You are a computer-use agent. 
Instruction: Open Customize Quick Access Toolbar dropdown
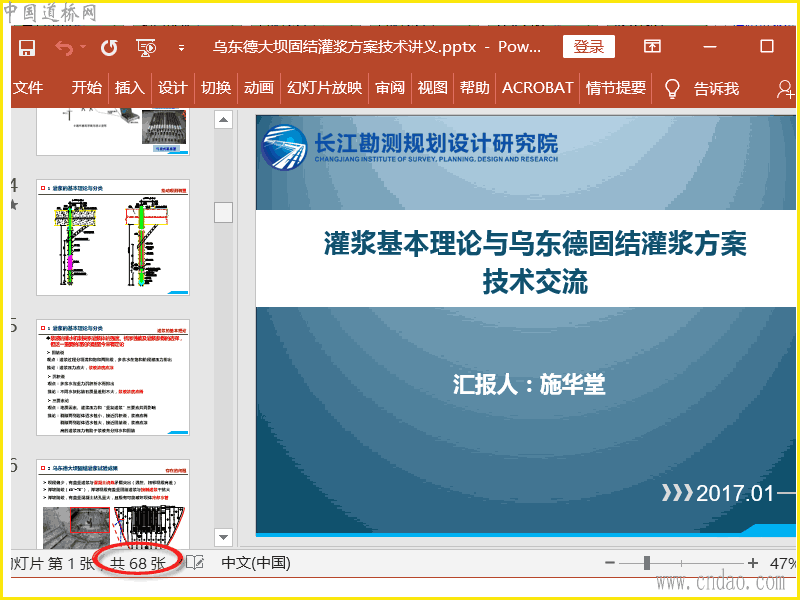pos(181,48)
